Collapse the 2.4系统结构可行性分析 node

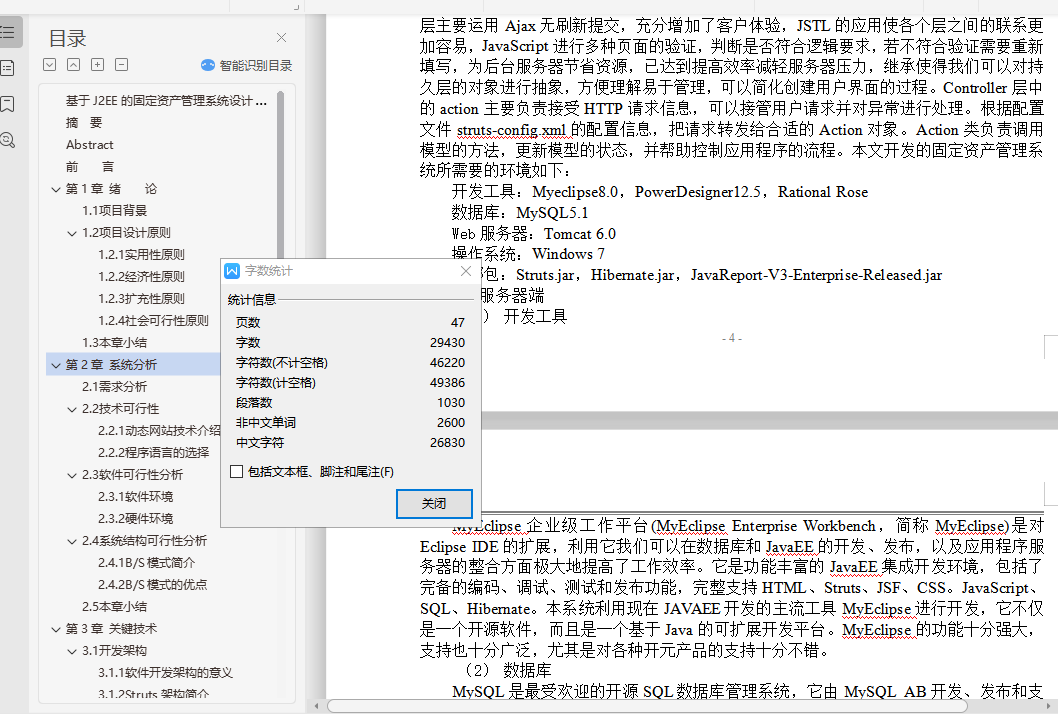(x=72, y=541)
